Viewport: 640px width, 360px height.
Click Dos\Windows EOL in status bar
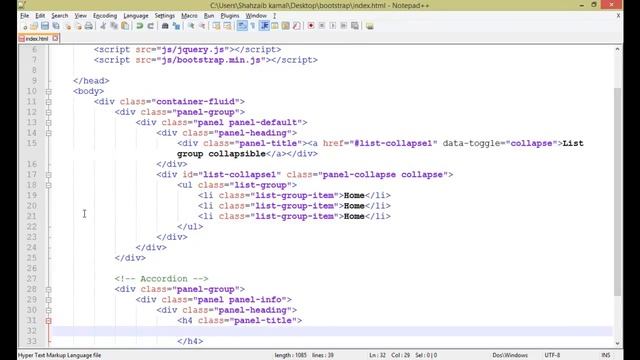tap(510, 355)
